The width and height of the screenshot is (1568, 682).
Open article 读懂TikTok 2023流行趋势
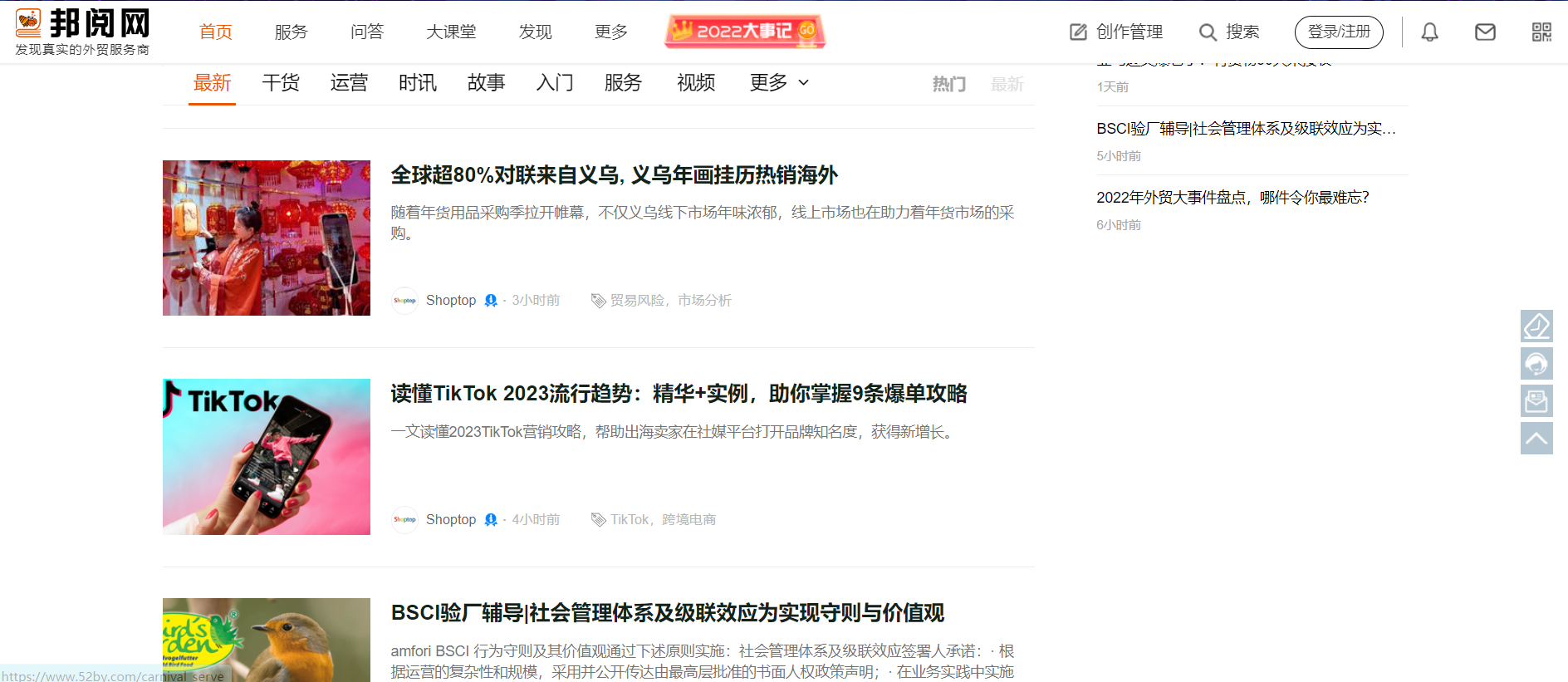(679, 394)
